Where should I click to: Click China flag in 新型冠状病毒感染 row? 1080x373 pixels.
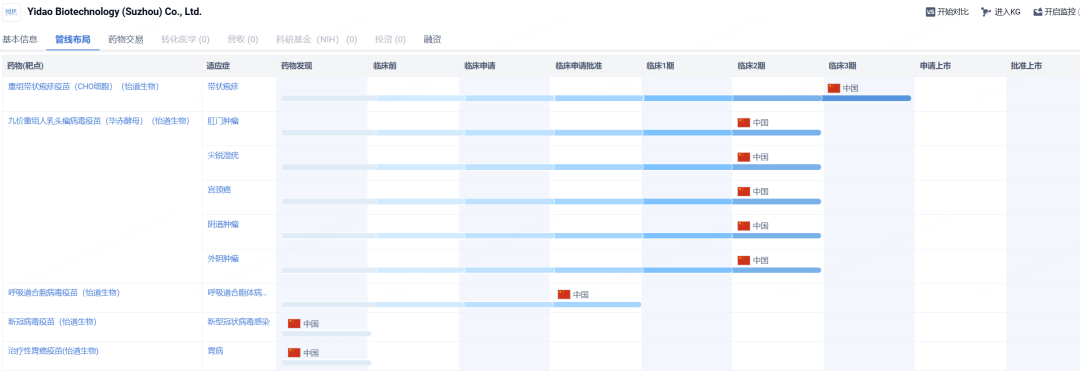294,323
